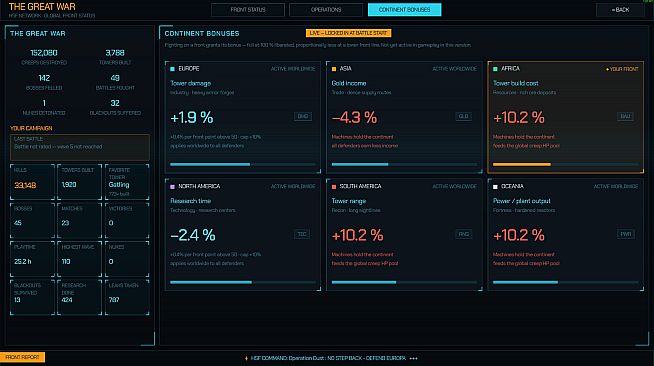This screenshot has height=366, width=654.
Task: Select the Favorite Tower Gatling tile
Action: click(x=127, y=182)
